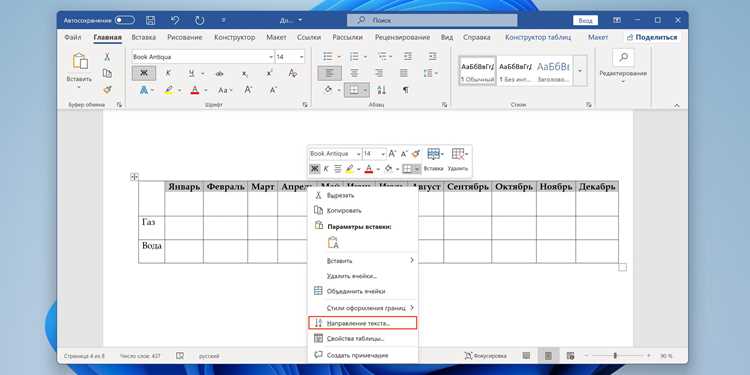This screenshot has width=750, height=375.
Task: Click the Sort (A-Z) icon
Action: click(x=382, y=90)
